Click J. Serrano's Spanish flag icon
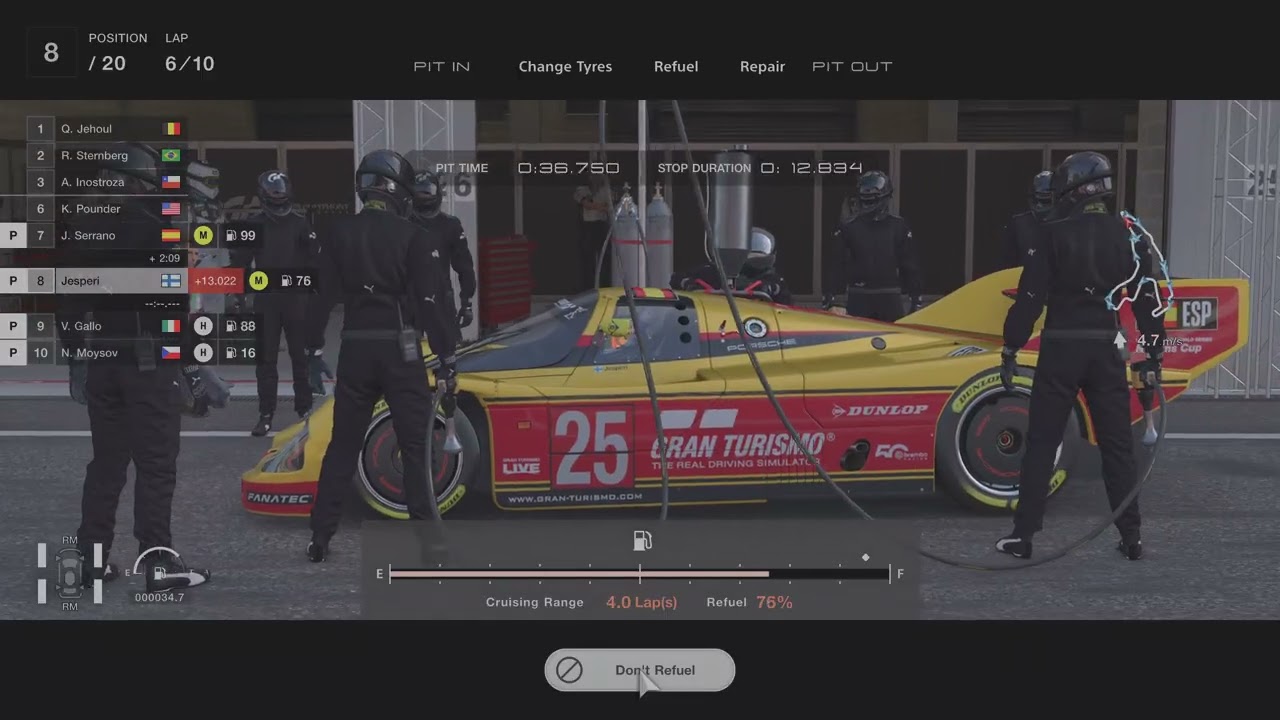Screen dimensions: 1280x720 (x=172, y=236)
